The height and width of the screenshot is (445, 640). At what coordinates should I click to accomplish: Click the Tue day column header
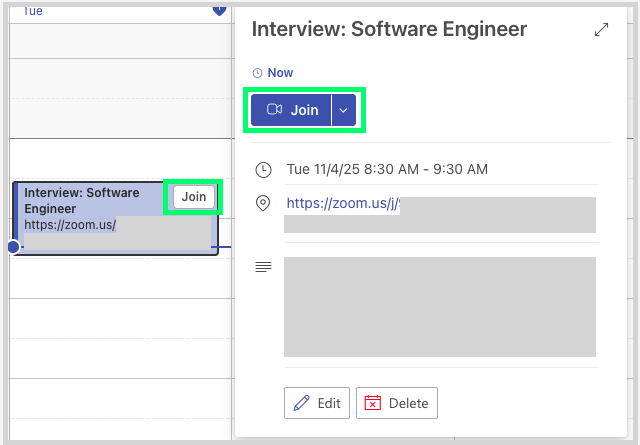click(33, 9)
